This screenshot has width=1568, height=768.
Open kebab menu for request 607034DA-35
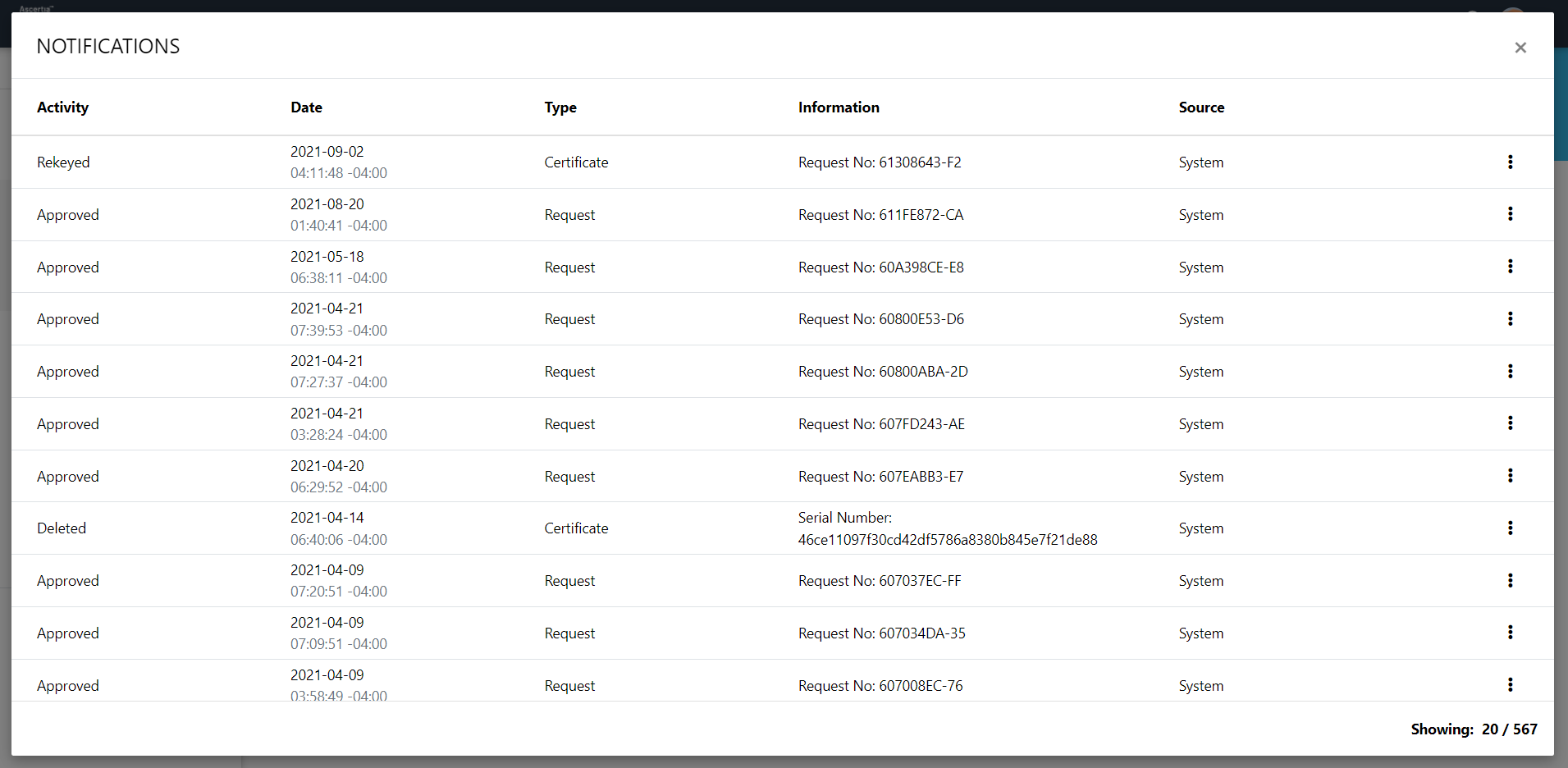pos(1510,633)
